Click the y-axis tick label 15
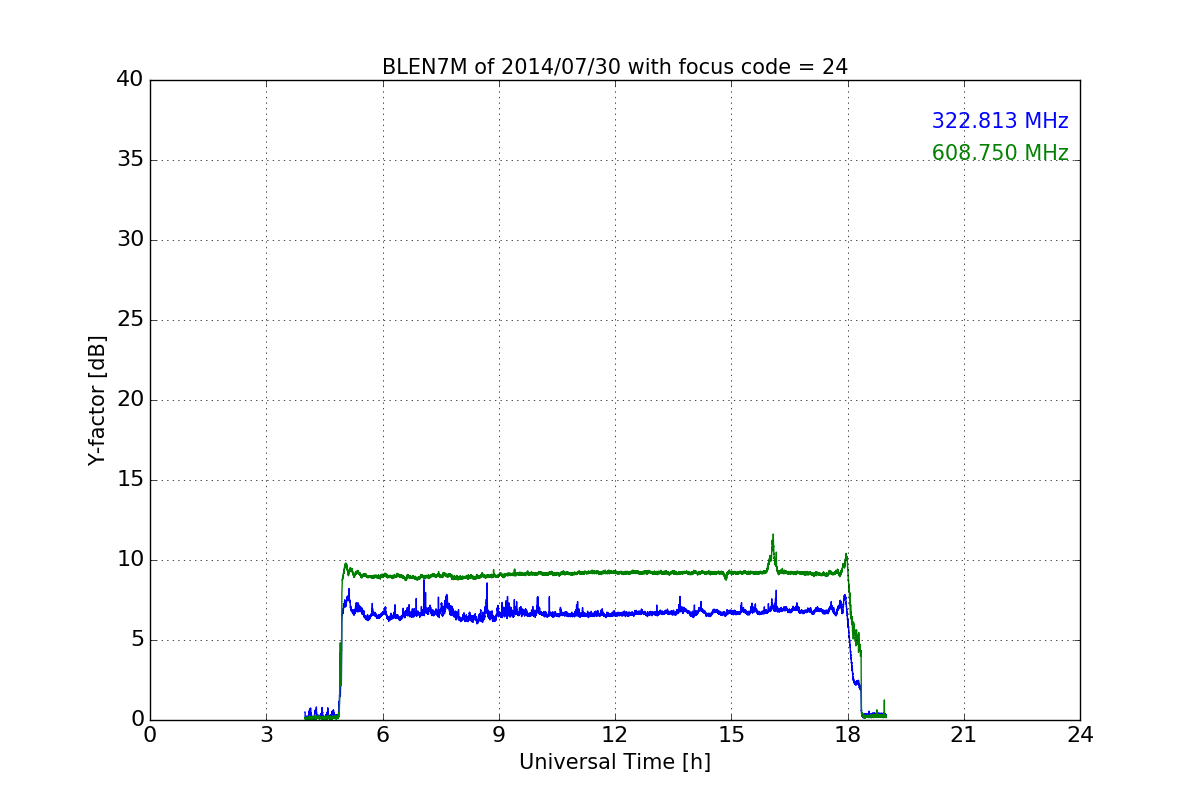The height and width of the screenshot is (800, 1200). (130, 480)
